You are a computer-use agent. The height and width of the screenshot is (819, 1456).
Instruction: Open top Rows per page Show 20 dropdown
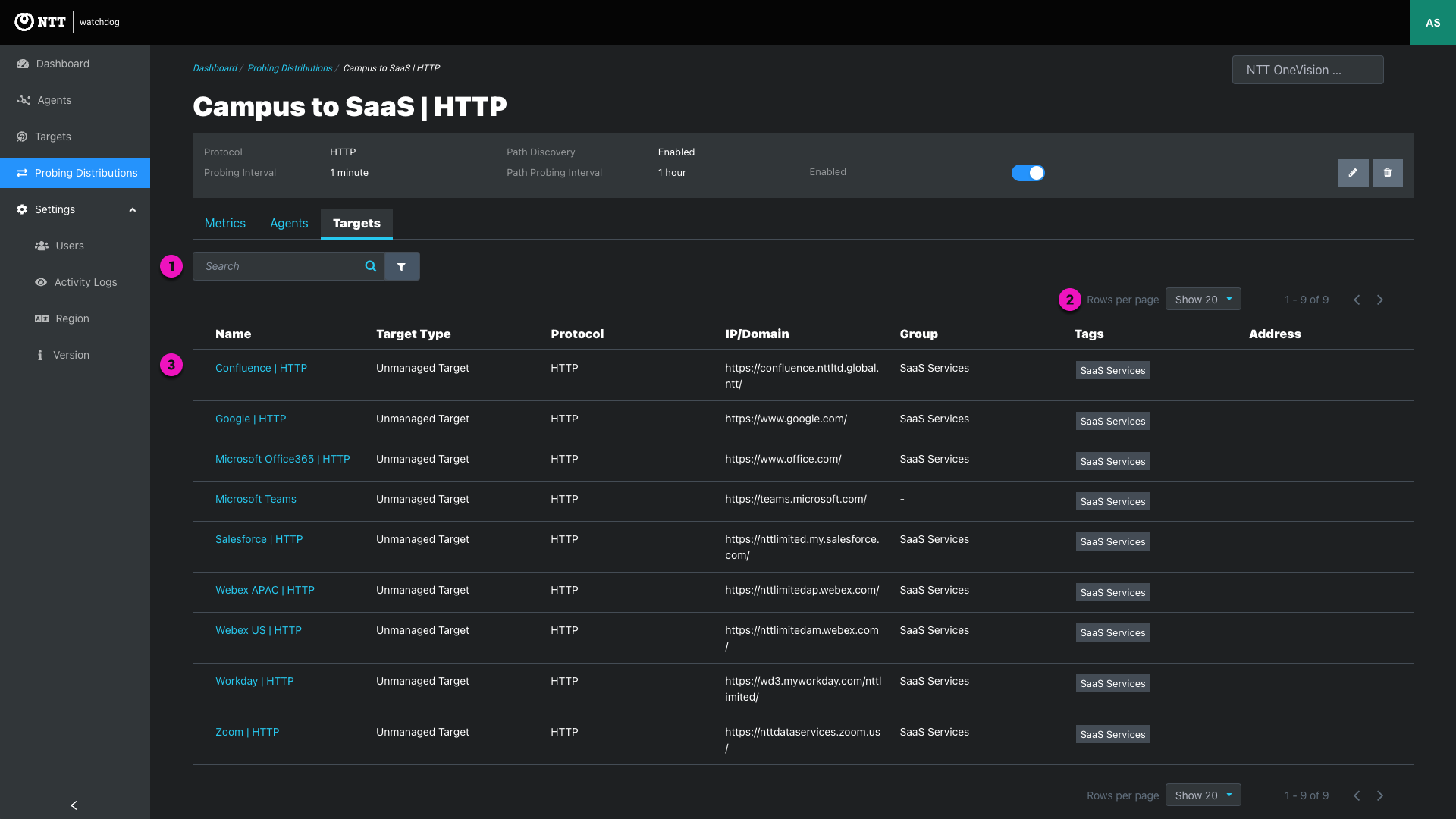1203,300
